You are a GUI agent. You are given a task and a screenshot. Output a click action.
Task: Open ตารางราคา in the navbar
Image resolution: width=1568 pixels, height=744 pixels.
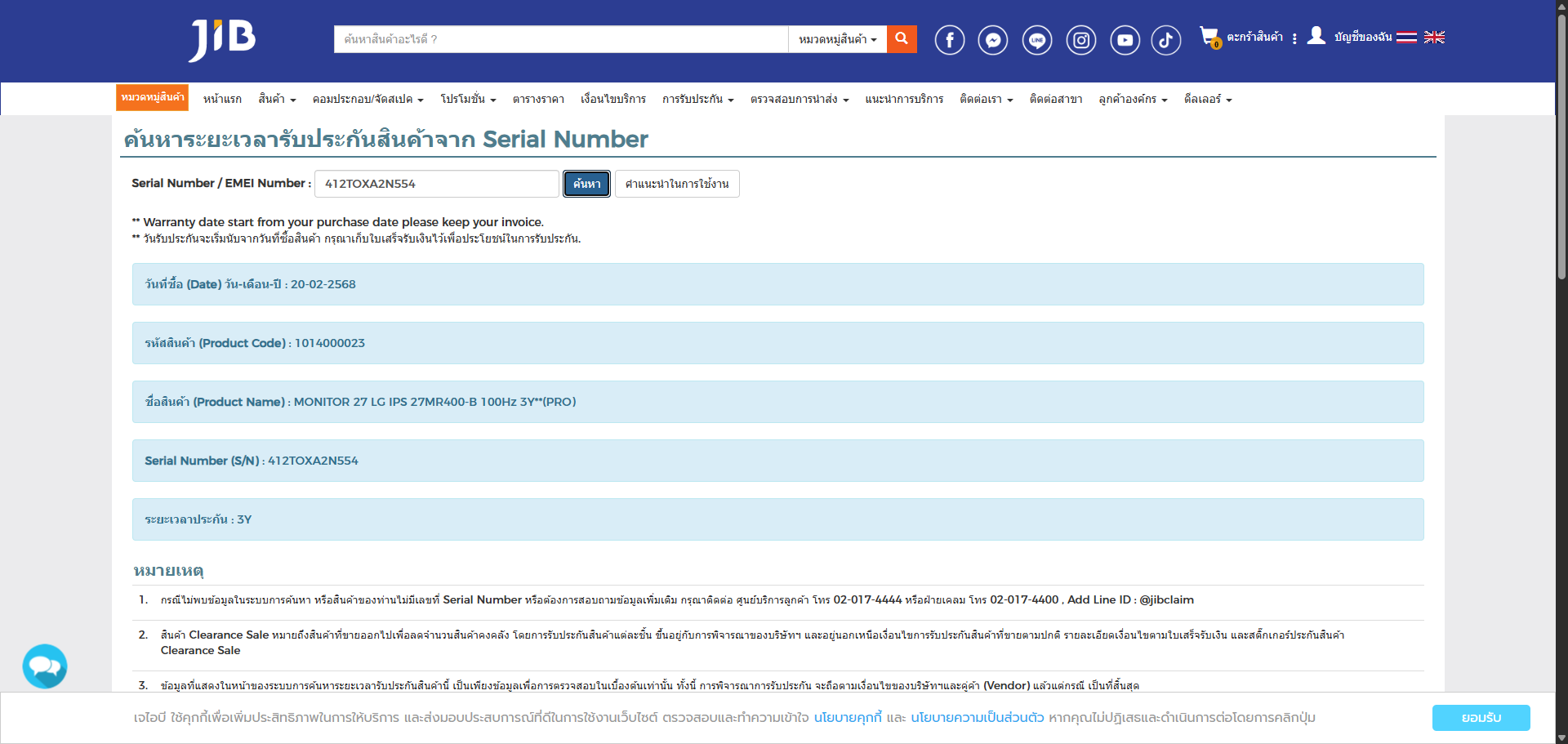(538, 99)
